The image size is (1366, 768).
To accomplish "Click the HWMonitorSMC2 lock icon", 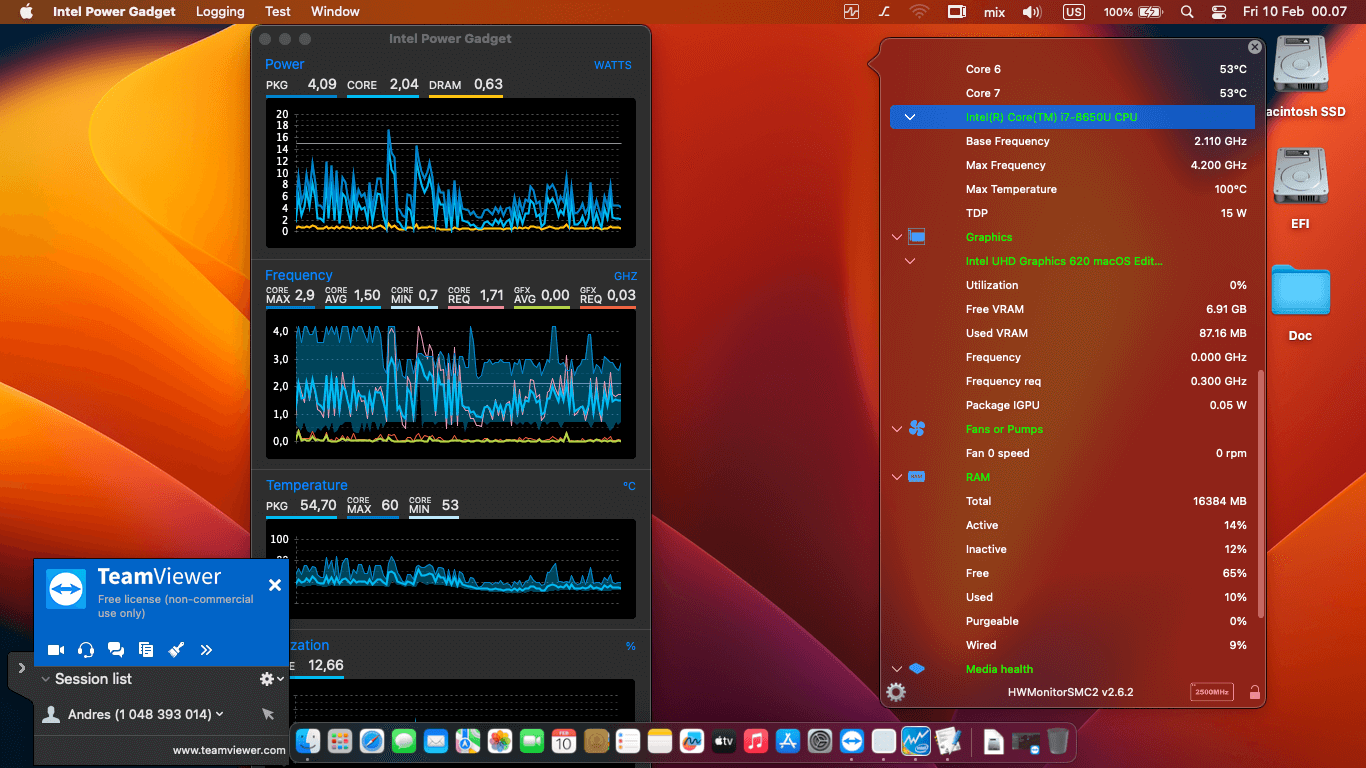I will coord(1254,692).
